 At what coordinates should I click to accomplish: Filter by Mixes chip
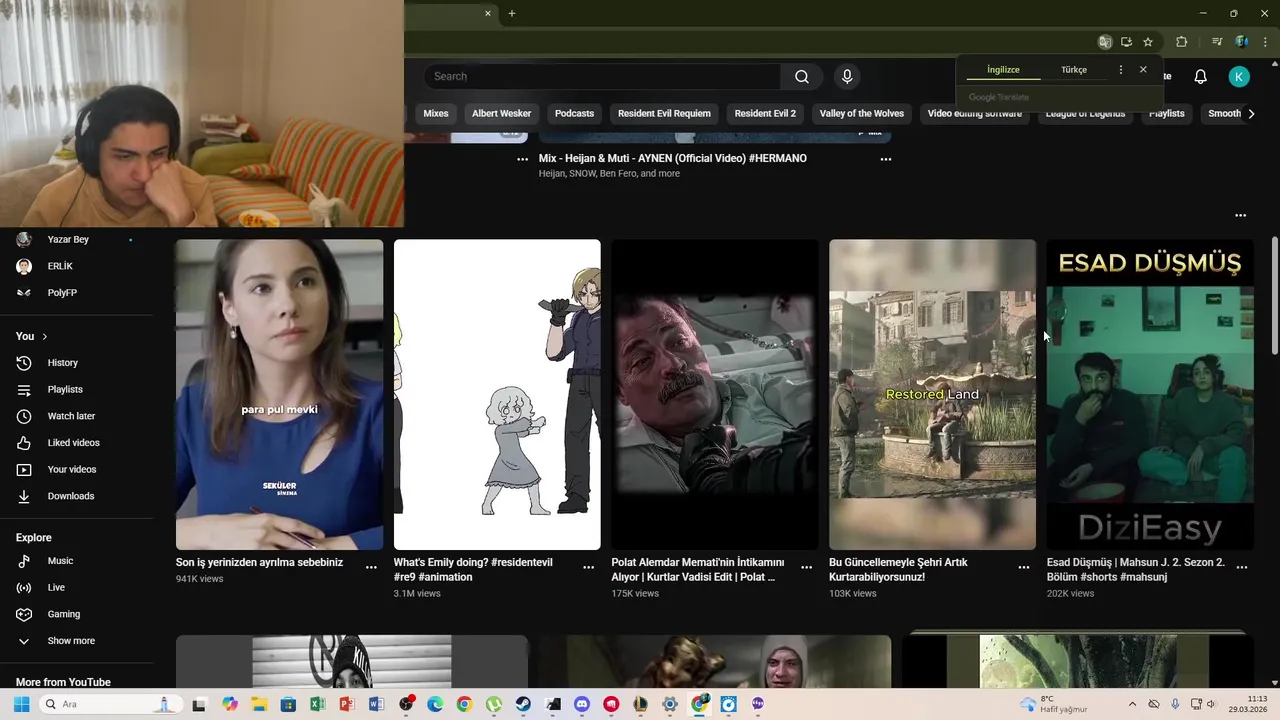pos(436,114)
